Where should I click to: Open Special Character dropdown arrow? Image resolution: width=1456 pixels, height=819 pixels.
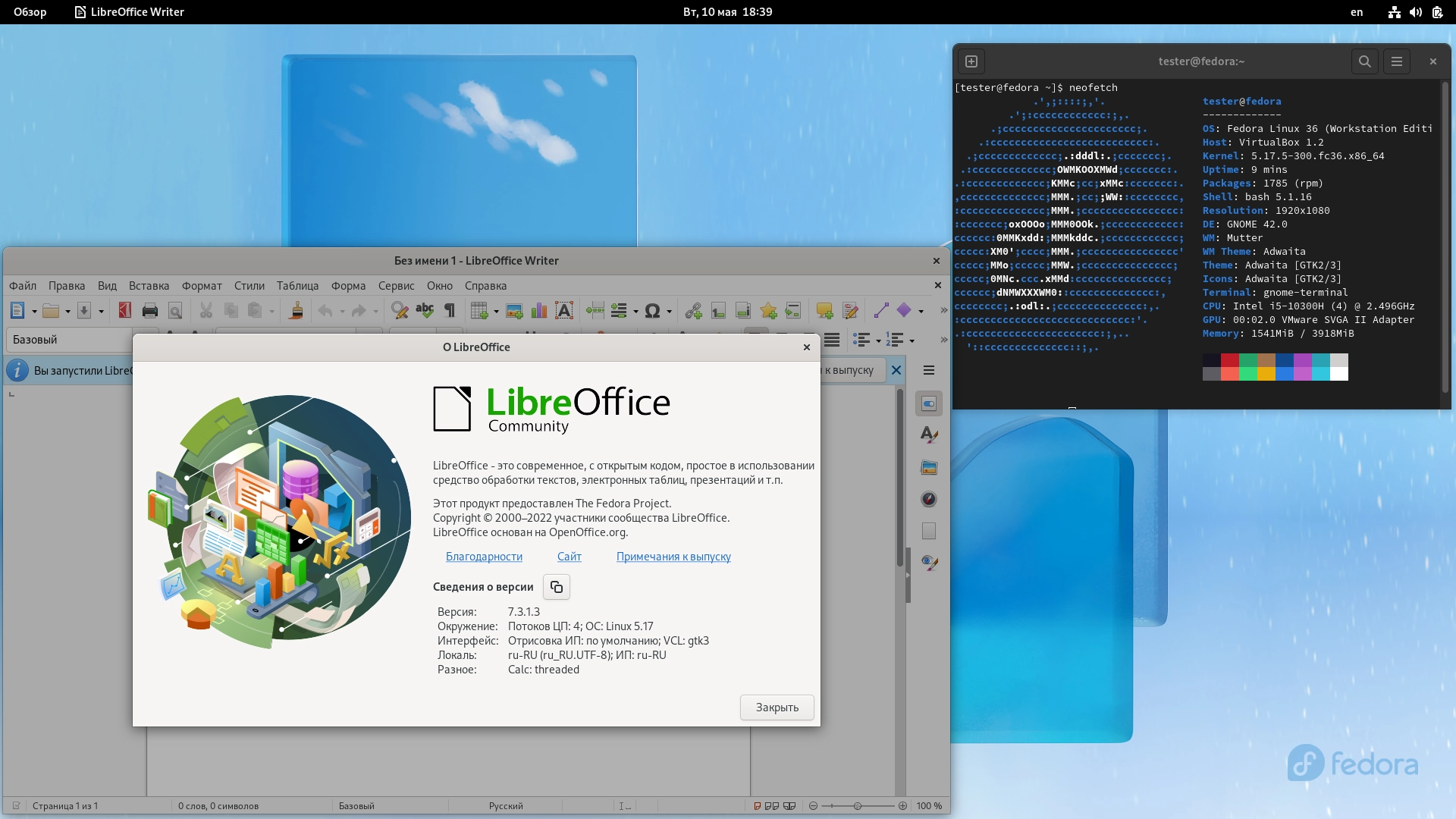pos(669,312)
